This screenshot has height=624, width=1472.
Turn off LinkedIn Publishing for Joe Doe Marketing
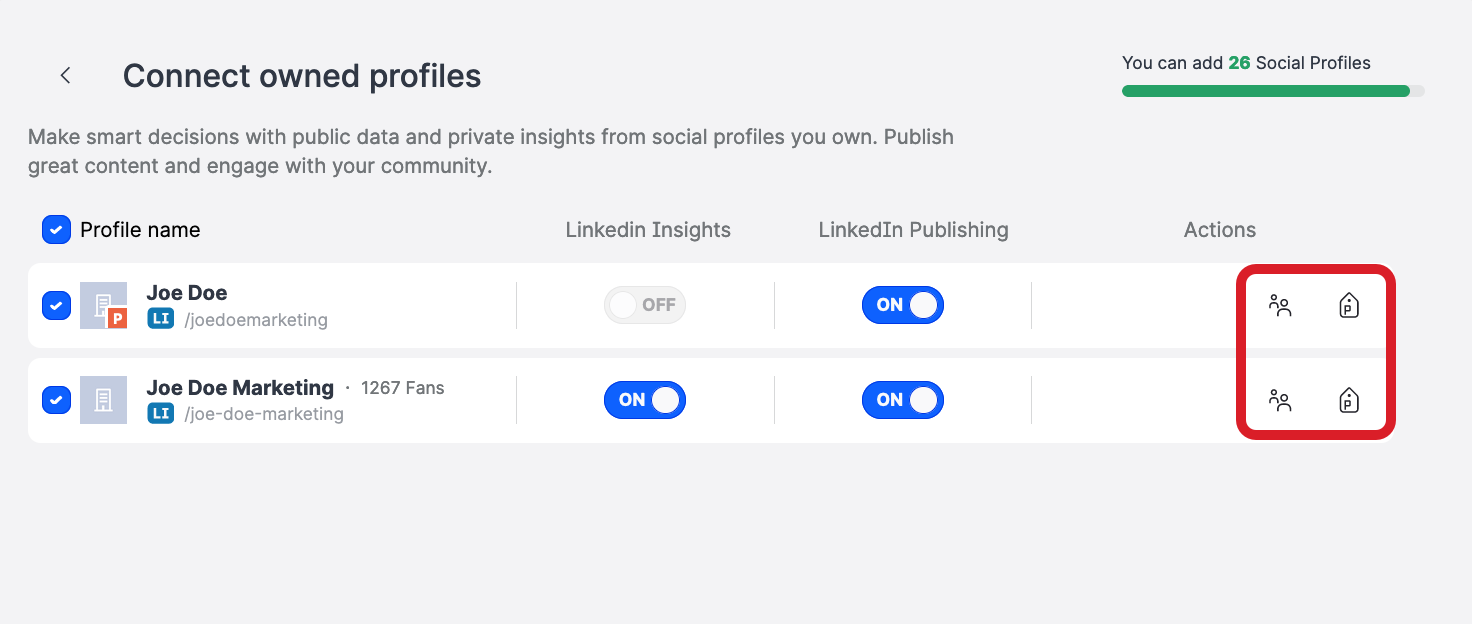(x=902, y=400)
